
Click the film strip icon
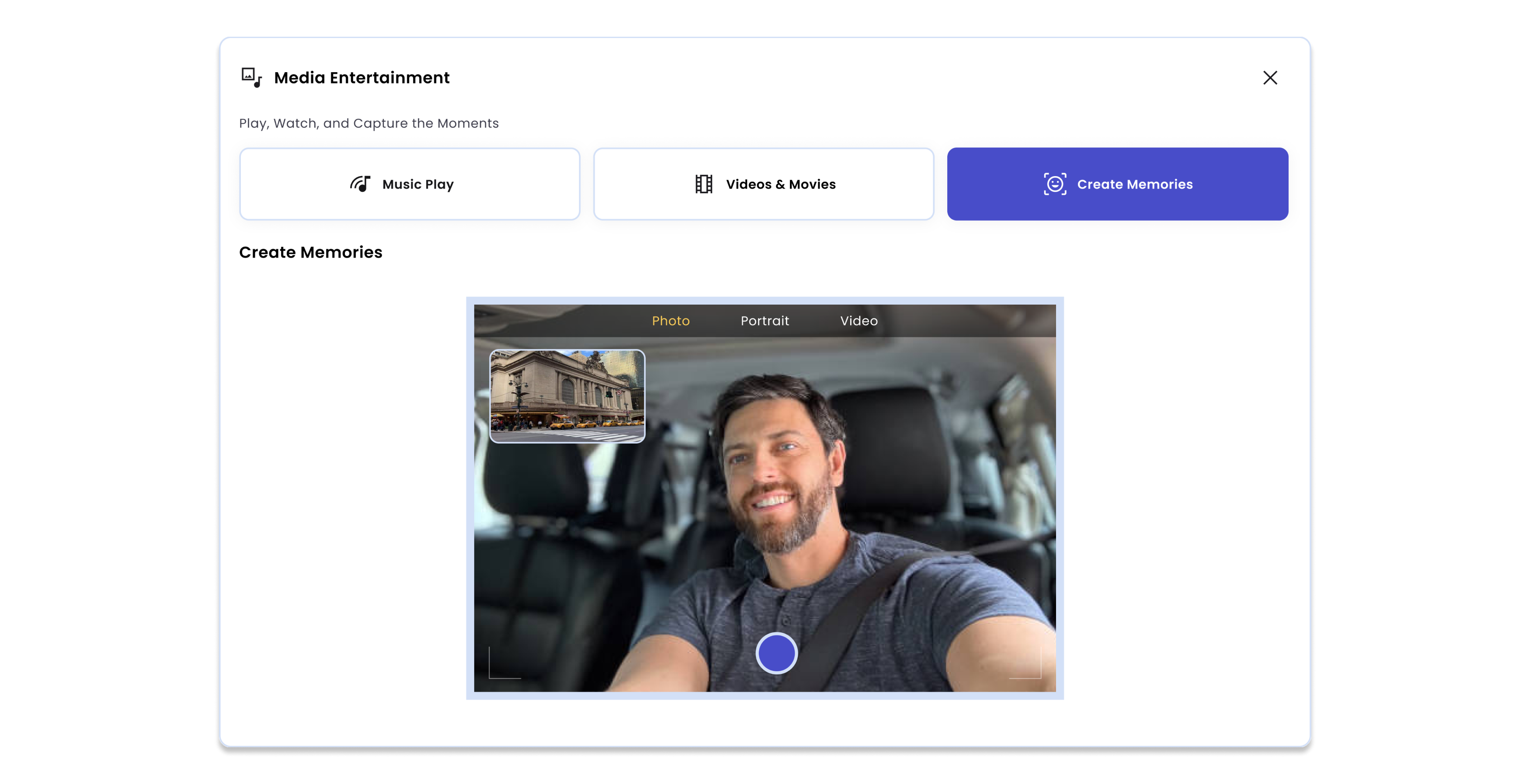(x=703, y=184)
